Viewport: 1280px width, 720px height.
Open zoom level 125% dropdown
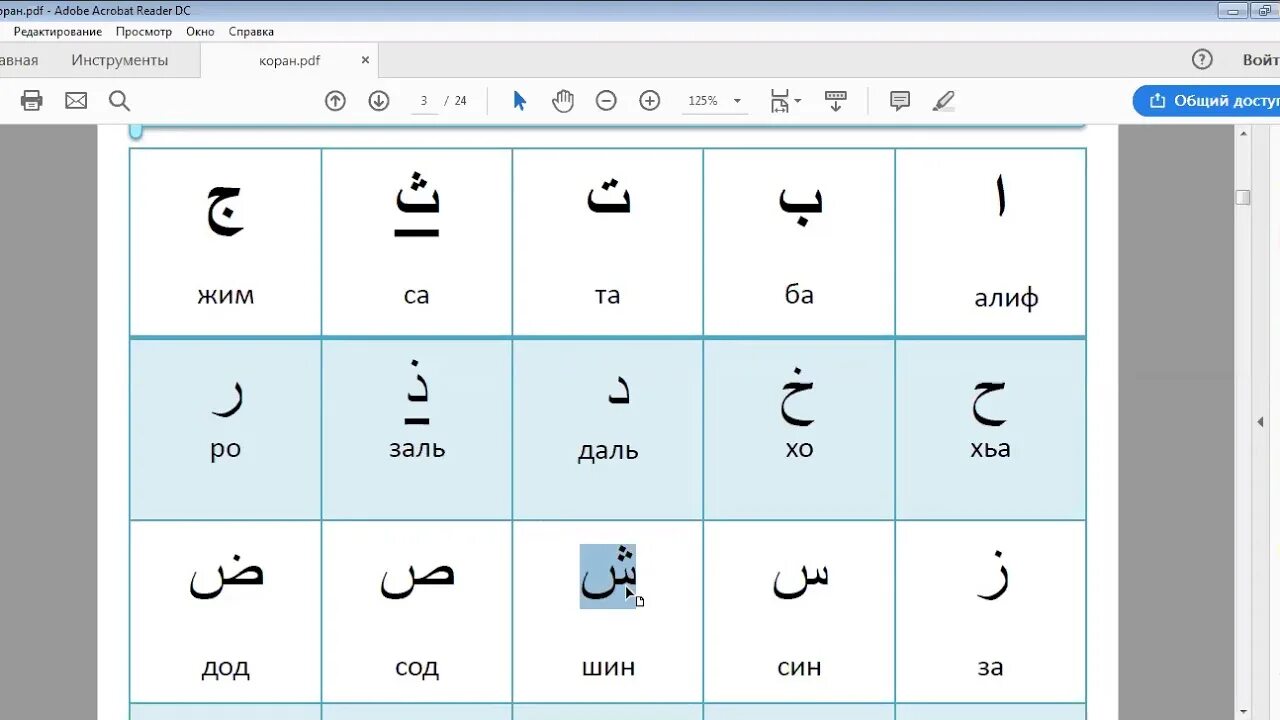pos(714,100)
